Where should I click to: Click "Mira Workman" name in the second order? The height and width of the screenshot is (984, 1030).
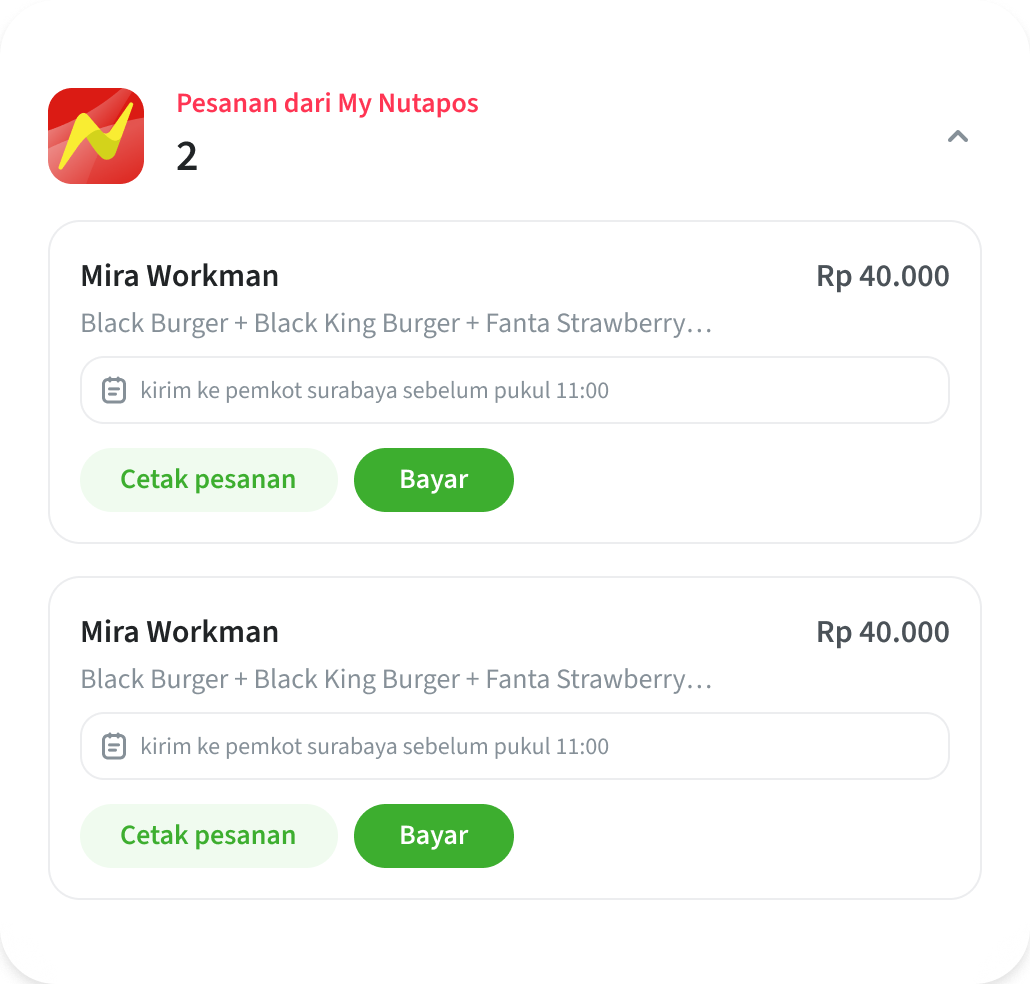[179, 631]
